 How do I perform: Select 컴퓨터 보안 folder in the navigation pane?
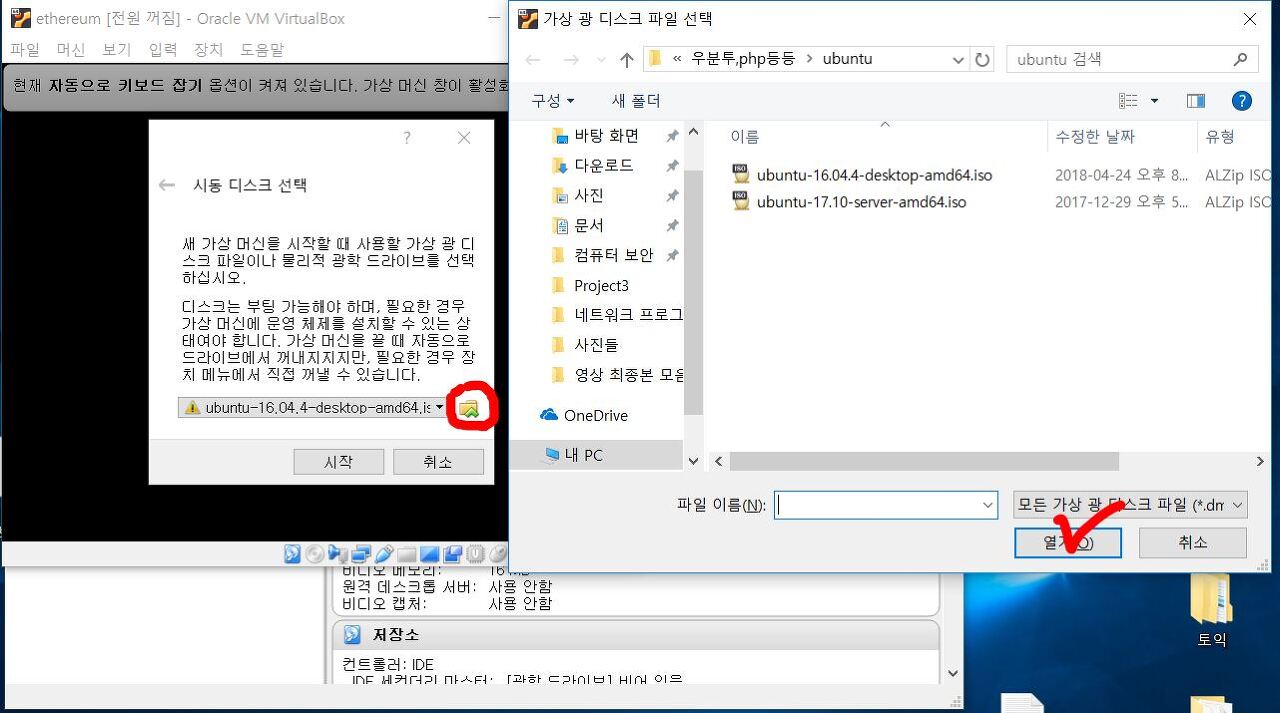[x=613, y=255]
